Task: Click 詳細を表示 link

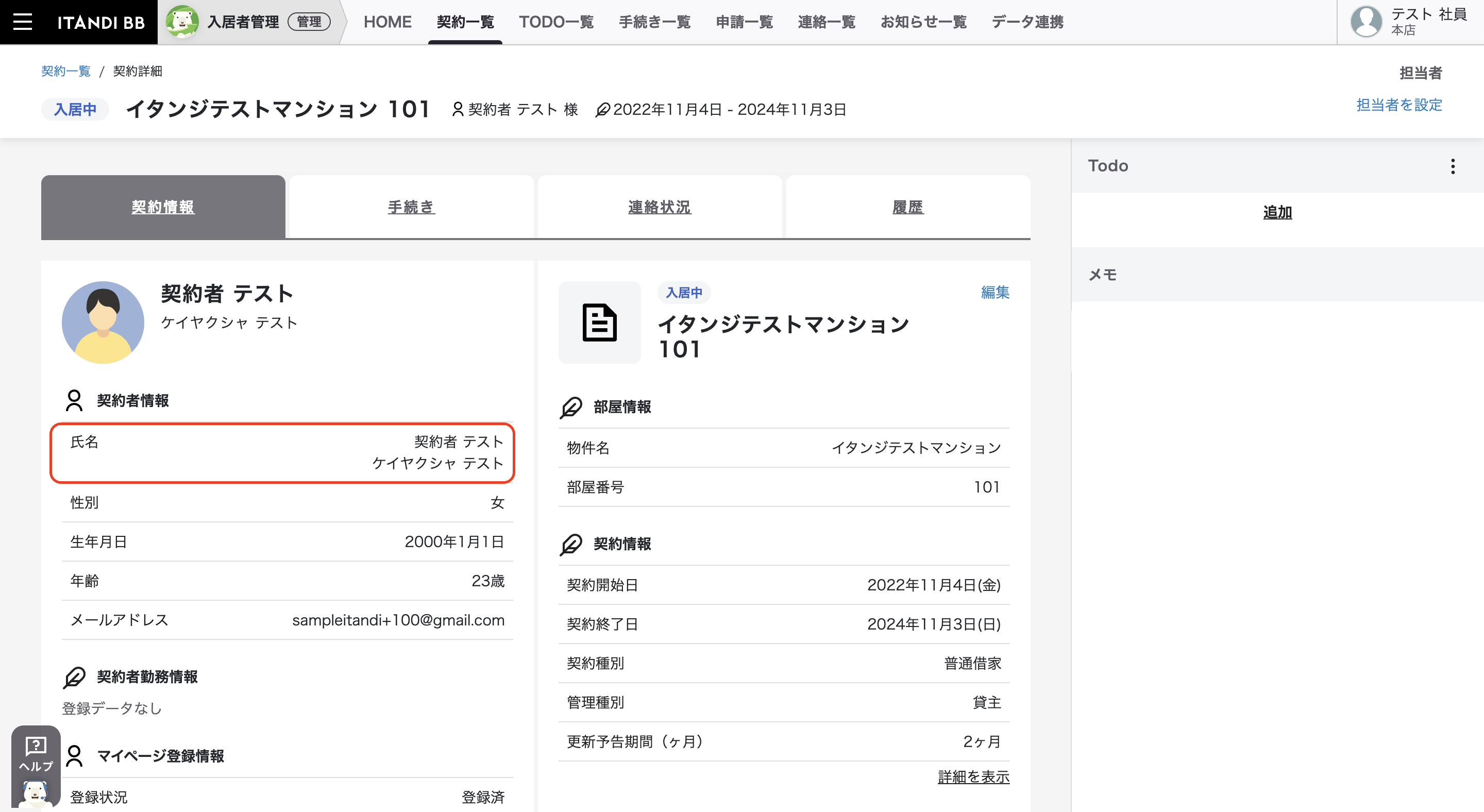Action: (973, 777)
